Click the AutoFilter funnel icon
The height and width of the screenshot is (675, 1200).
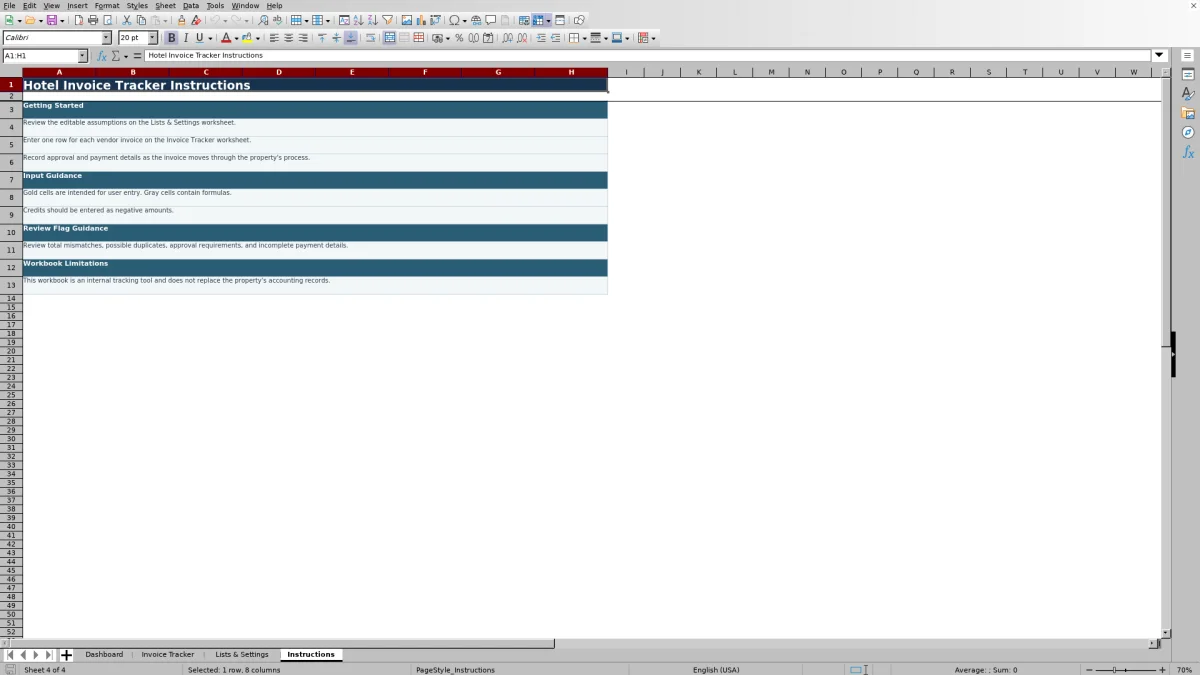tap(387, 20)
